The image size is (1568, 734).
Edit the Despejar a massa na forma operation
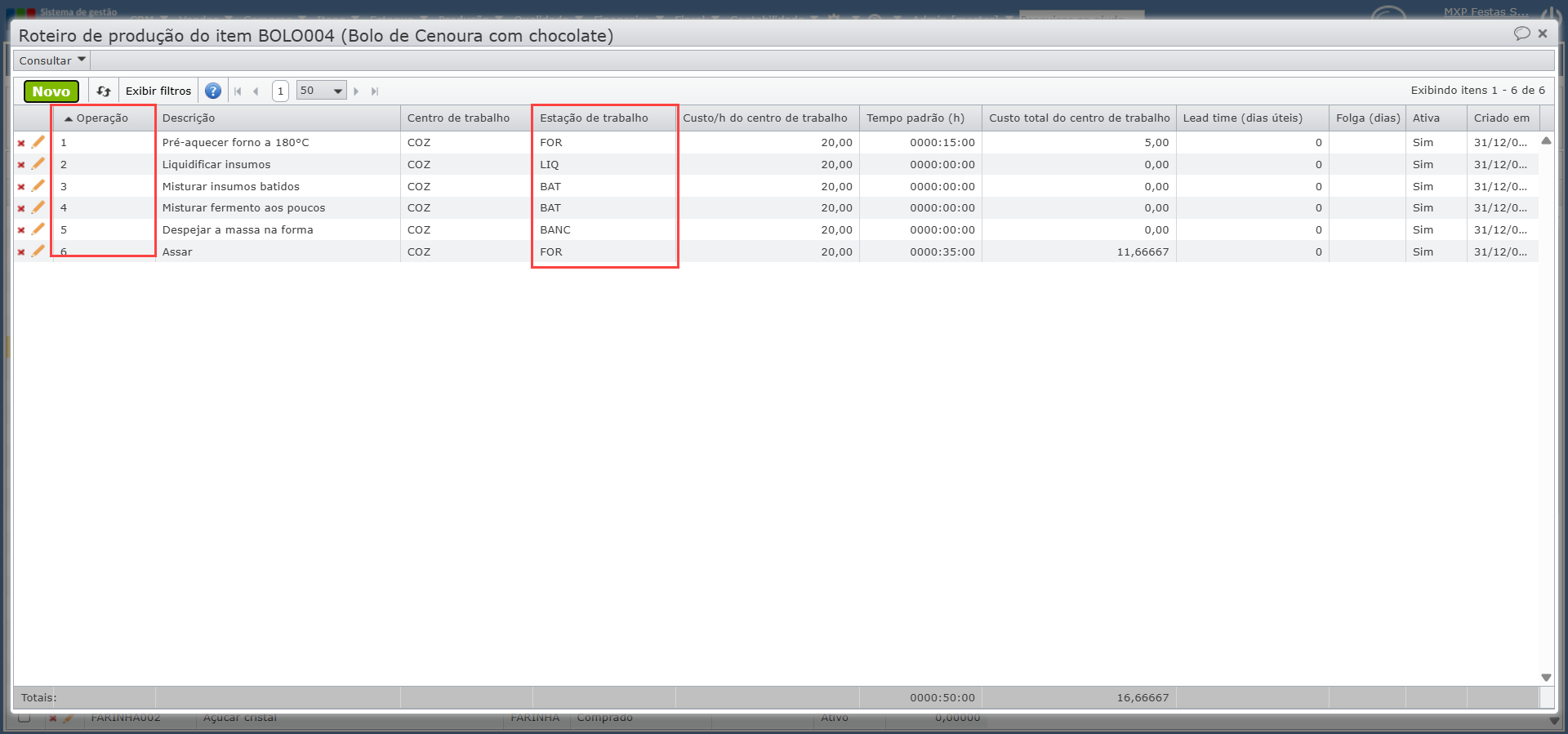coord(38,229)
